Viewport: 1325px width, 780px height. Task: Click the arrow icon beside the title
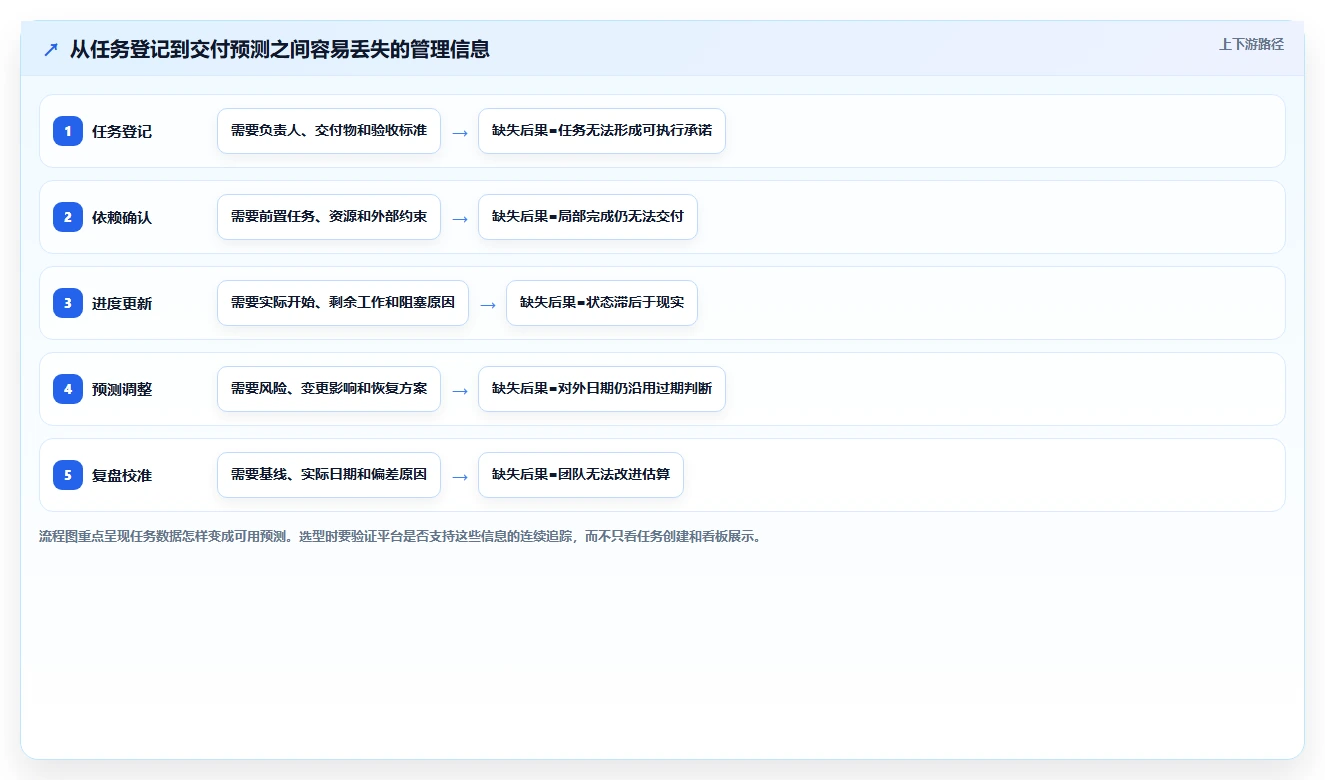tap(51, 49)
